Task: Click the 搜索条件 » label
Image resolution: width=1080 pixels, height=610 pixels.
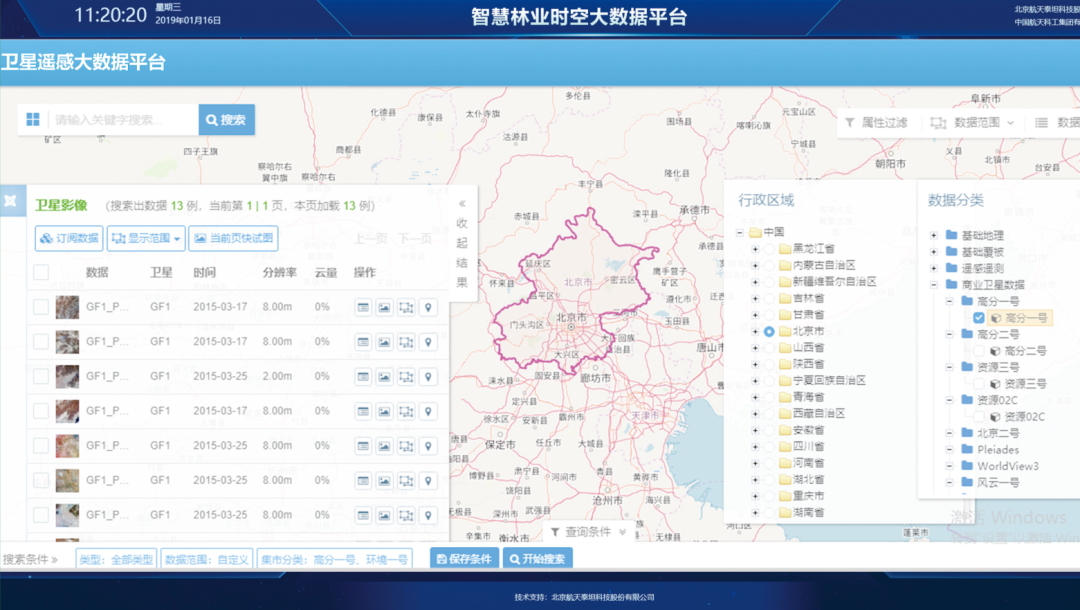Action: 30,559
